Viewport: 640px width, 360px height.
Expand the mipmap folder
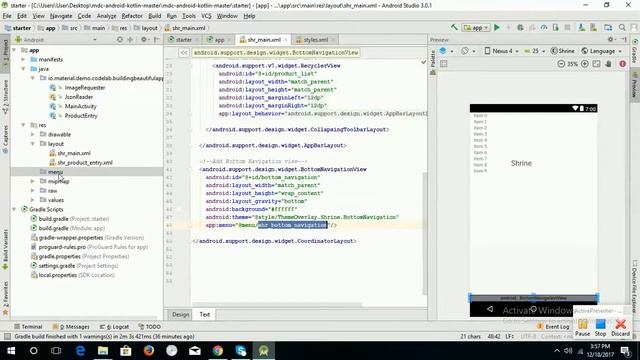tap(33, 181)
